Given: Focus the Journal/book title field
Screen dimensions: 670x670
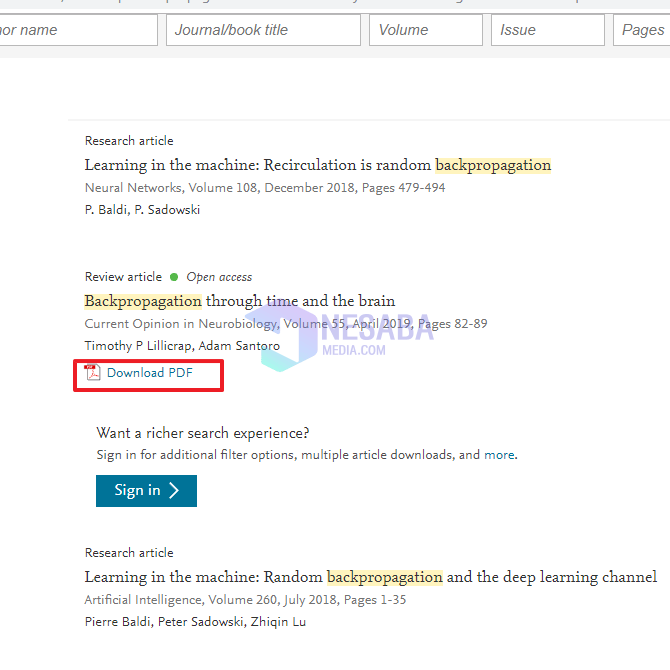Looking at the screenshot, I should pyautogui.click(x=263, y=30).
